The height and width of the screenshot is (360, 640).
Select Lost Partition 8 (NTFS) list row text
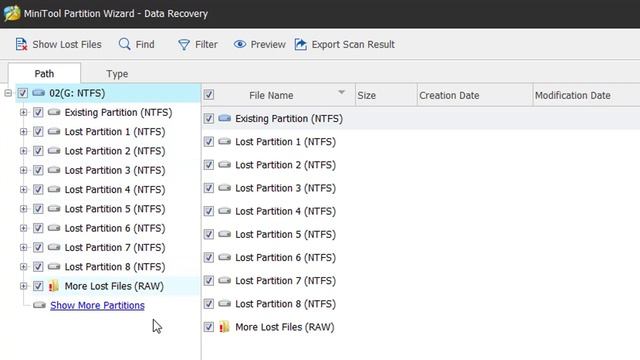pyautogui.click(x=285, y=304)
